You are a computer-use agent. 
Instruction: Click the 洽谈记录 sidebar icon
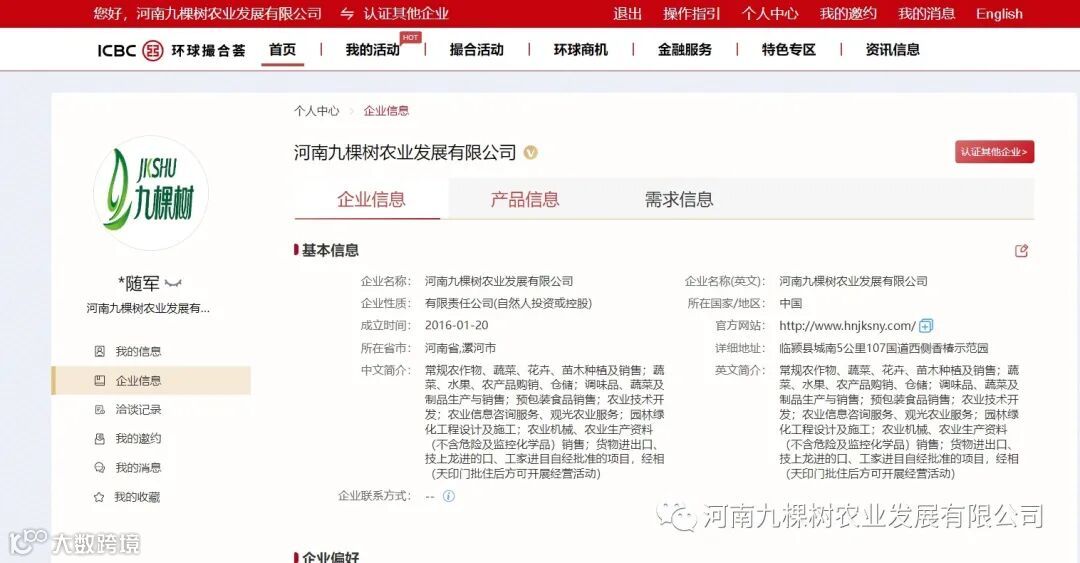[99, 409]
